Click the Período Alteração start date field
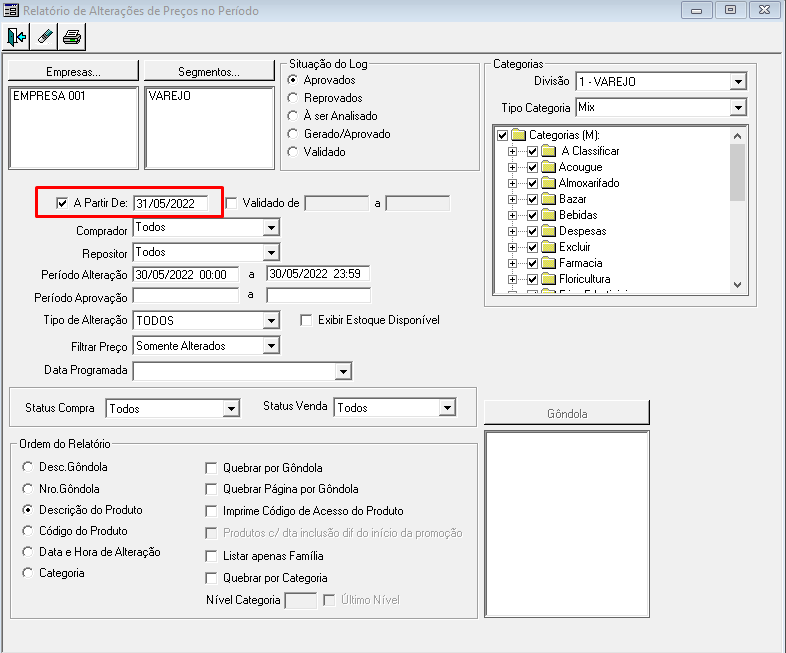The width and height of the screenshot is (786, 653). pyautogui.click(x=185, y=275)
